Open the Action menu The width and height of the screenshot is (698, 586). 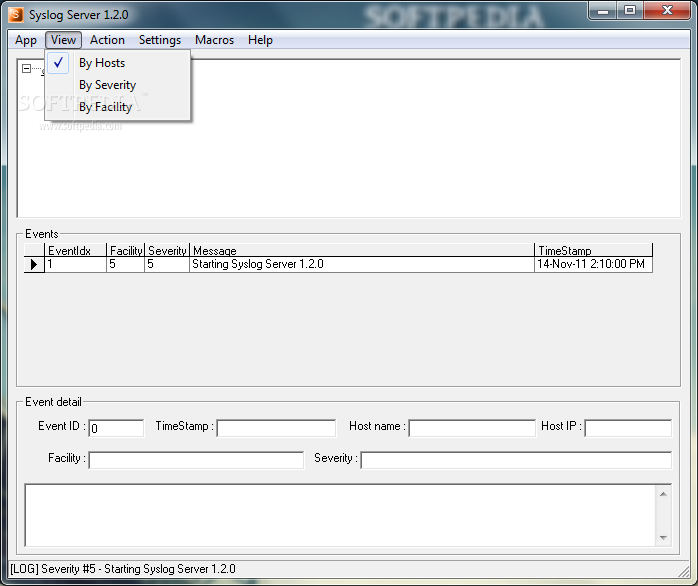107,40
